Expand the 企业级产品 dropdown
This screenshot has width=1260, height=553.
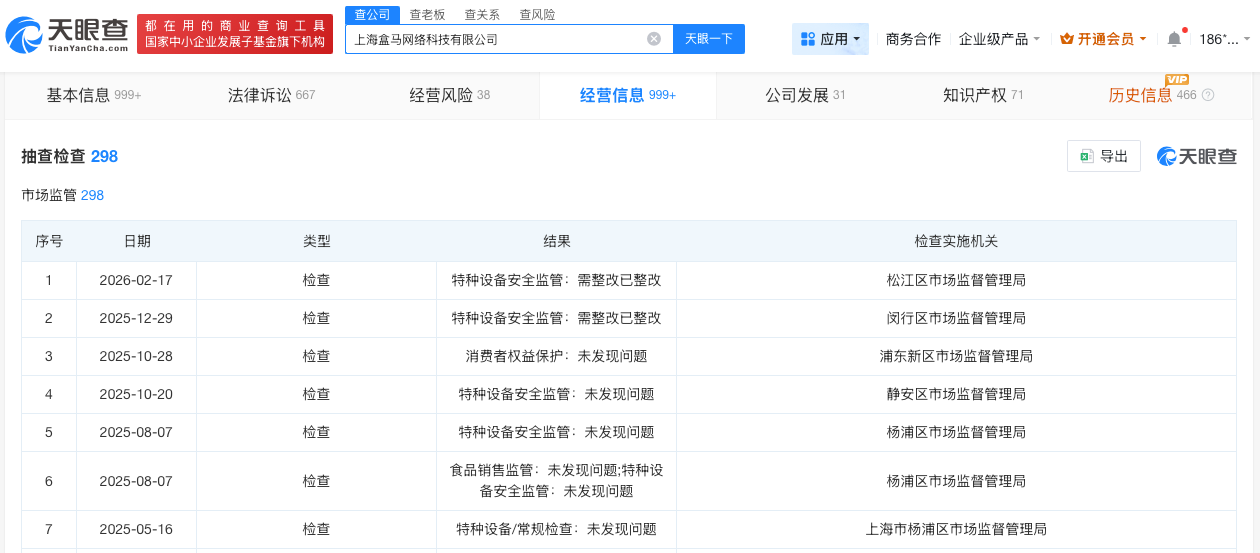click(999, 39)
